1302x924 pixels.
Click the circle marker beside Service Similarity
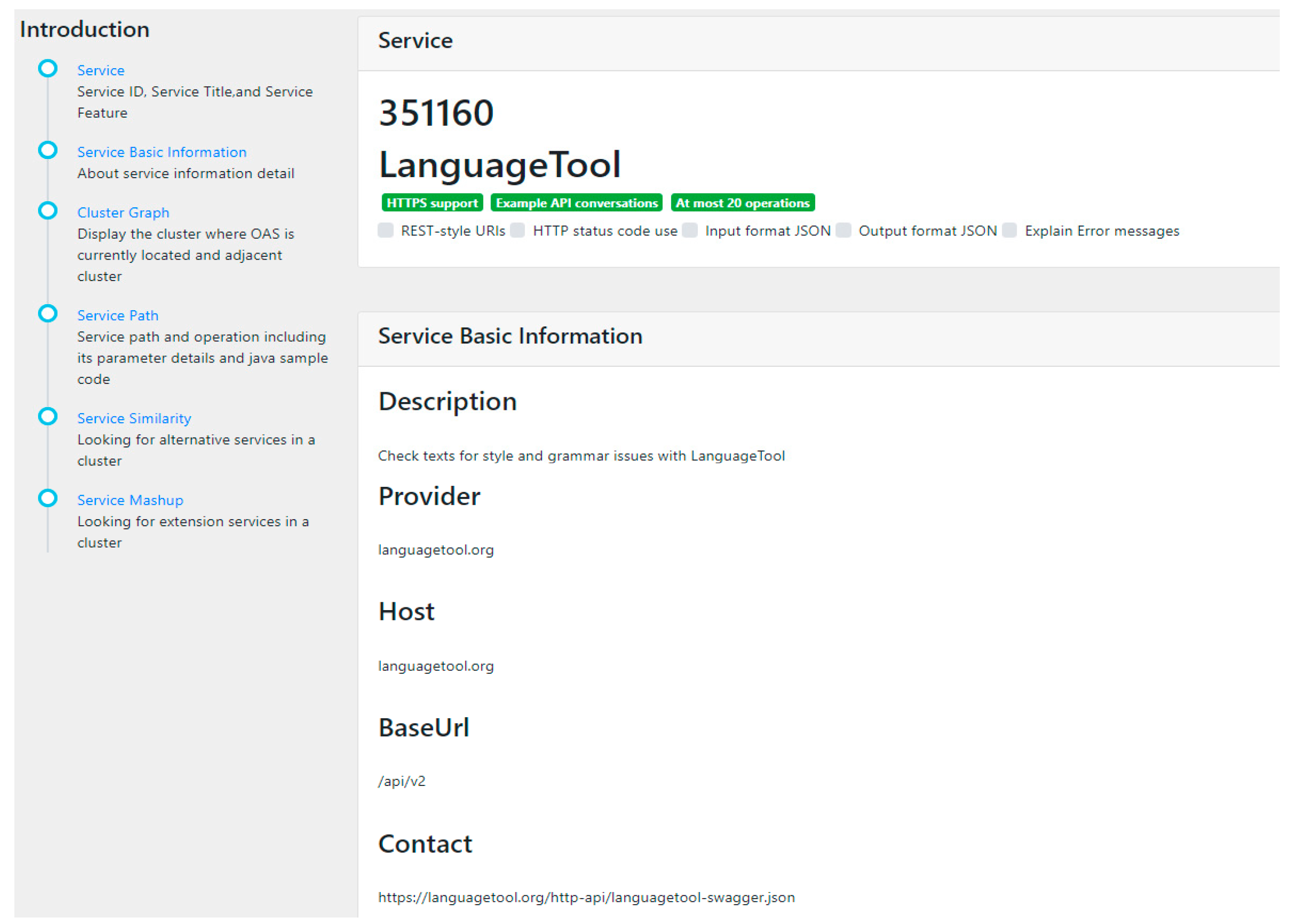coord(48,417)
